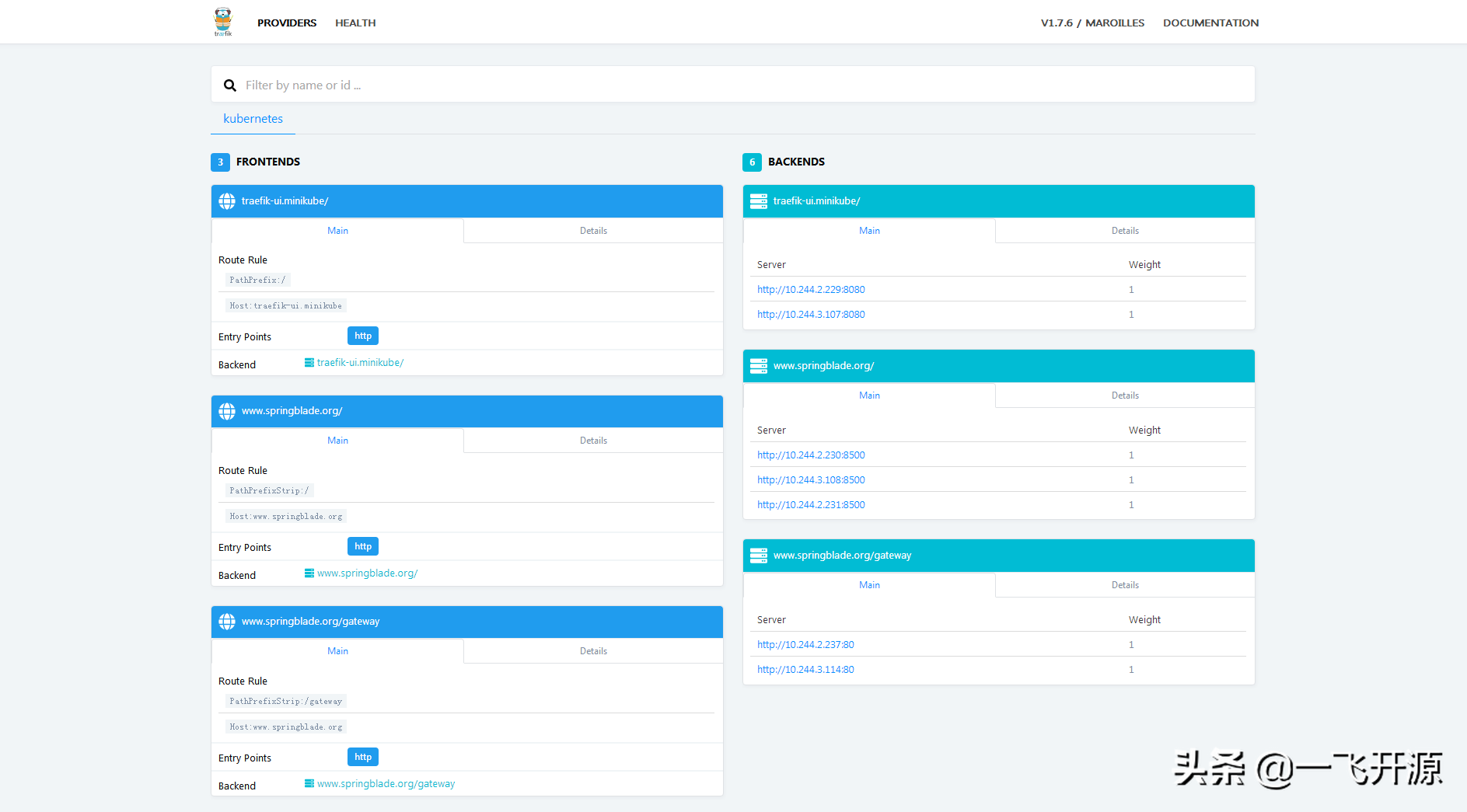Click server icon on www.springblade.org/gateway backend header
This screenshot has width=1467, height=812.
(x=759, y=556)
